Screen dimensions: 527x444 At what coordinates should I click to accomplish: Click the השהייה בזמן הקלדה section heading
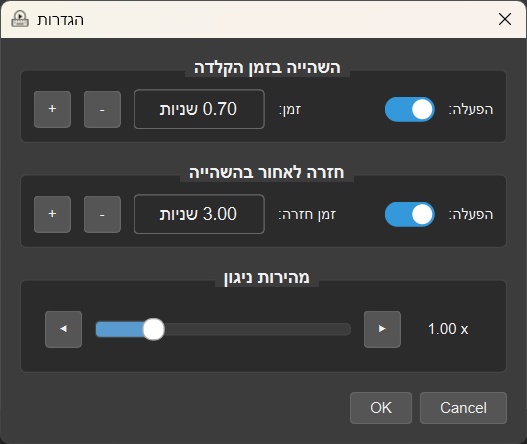pos(267,68)
